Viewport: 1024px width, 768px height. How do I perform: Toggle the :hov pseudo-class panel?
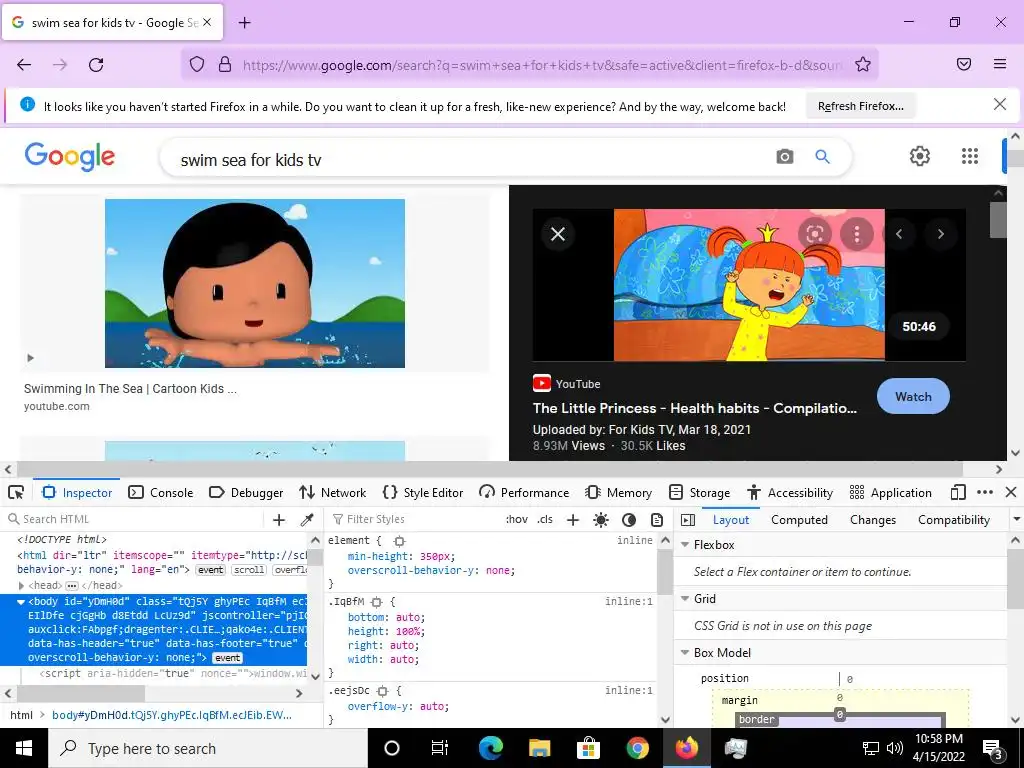(517, 520)
